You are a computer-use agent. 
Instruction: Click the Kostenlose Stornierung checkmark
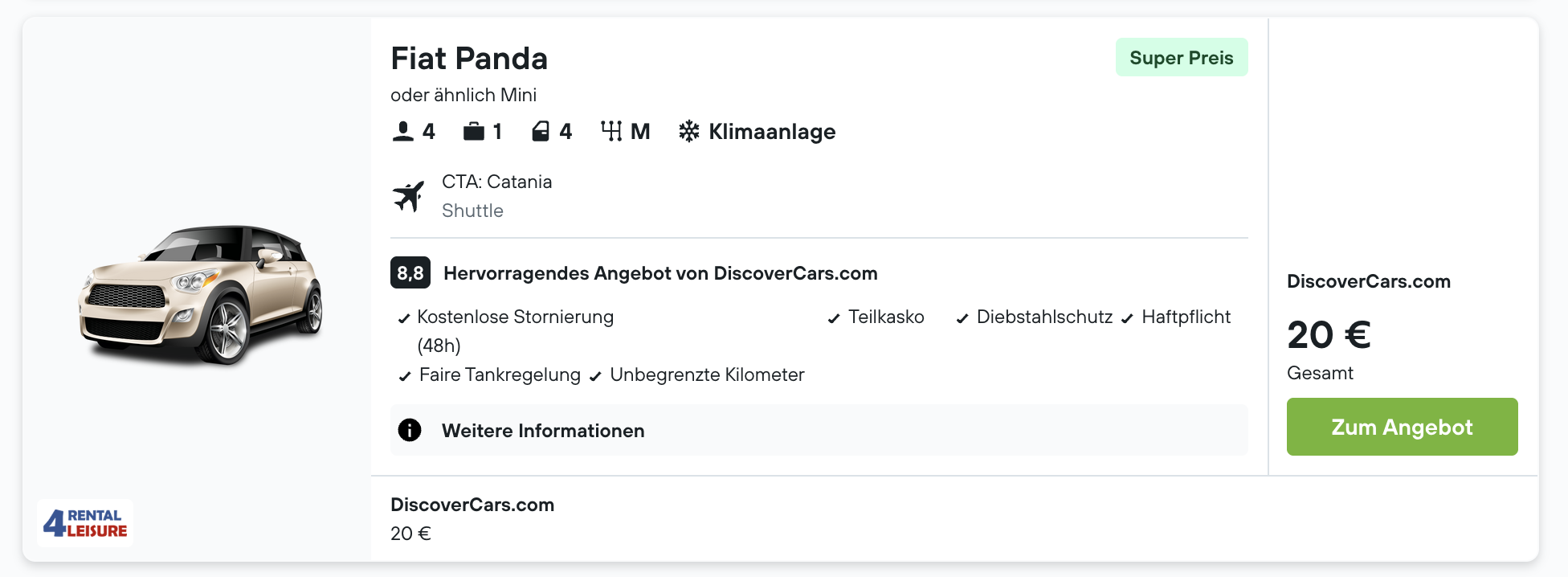coord(404,319)
